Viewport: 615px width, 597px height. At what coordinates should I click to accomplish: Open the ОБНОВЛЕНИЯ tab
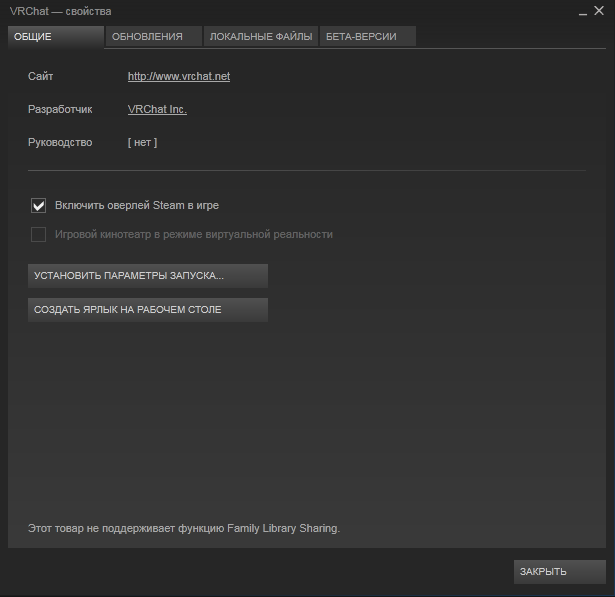153,36
